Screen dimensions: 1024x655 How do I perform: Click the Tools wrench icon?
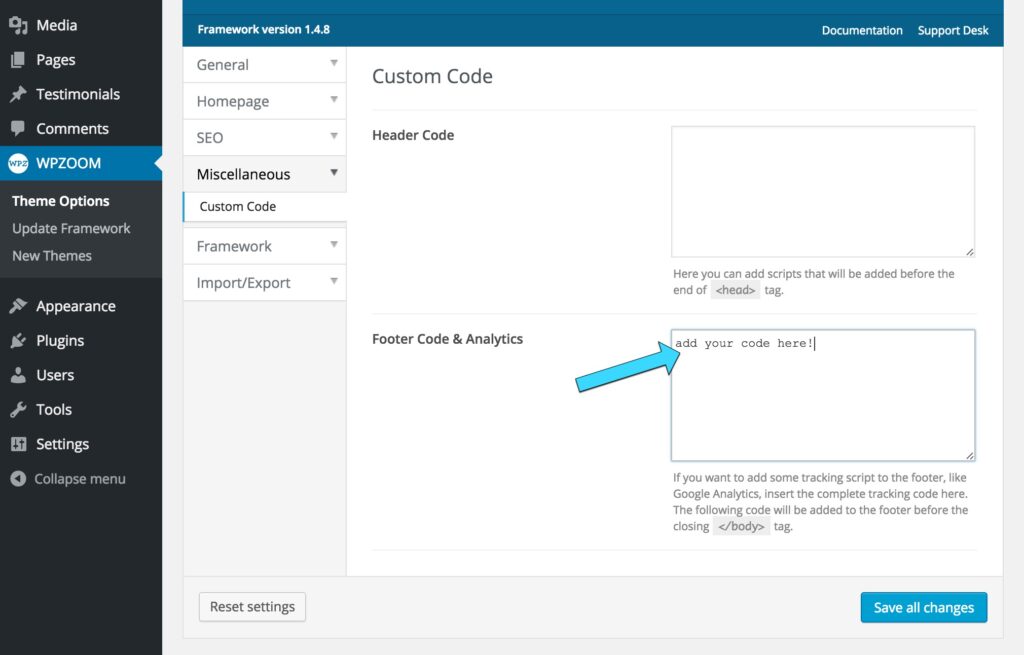coord(18,409)
